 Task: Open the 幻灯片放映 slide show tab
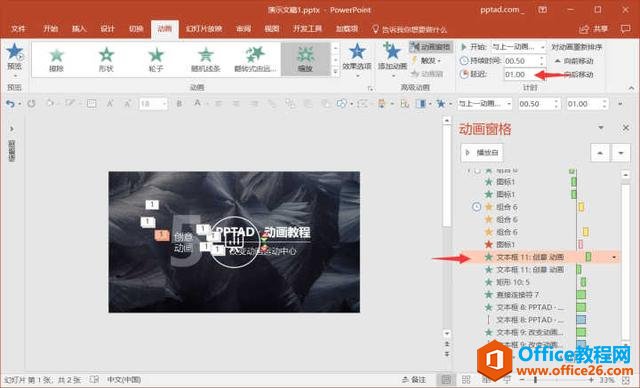[204, 29]
